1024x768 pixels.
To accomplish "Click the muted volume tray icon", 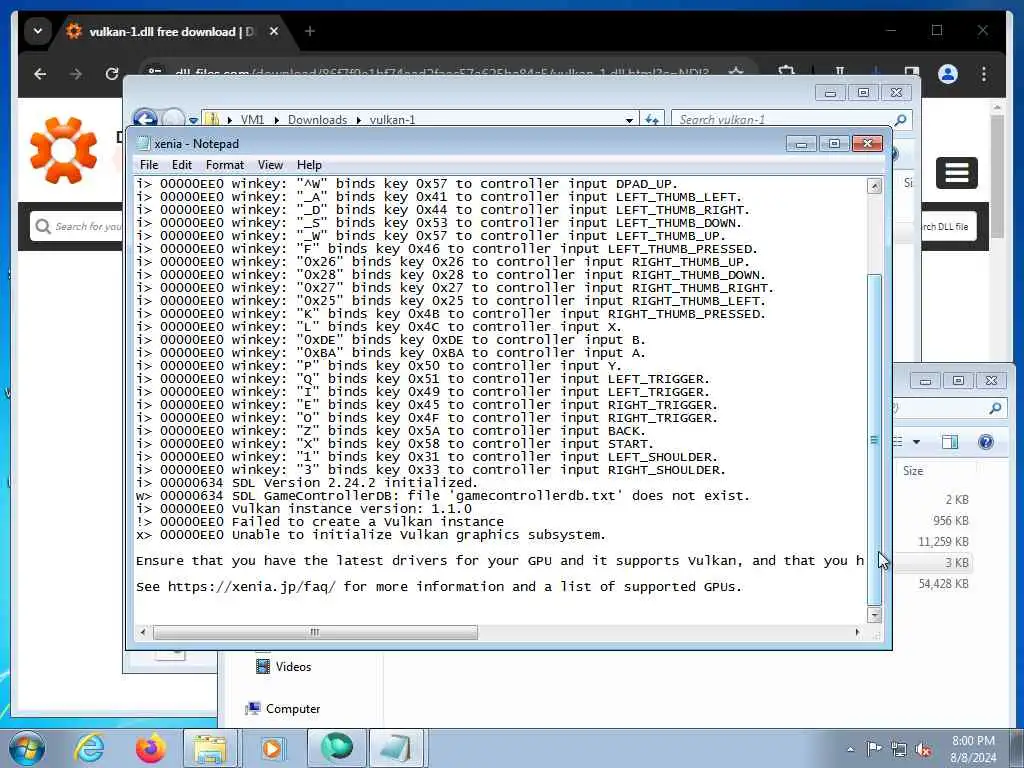I will (x=923, y=749).
